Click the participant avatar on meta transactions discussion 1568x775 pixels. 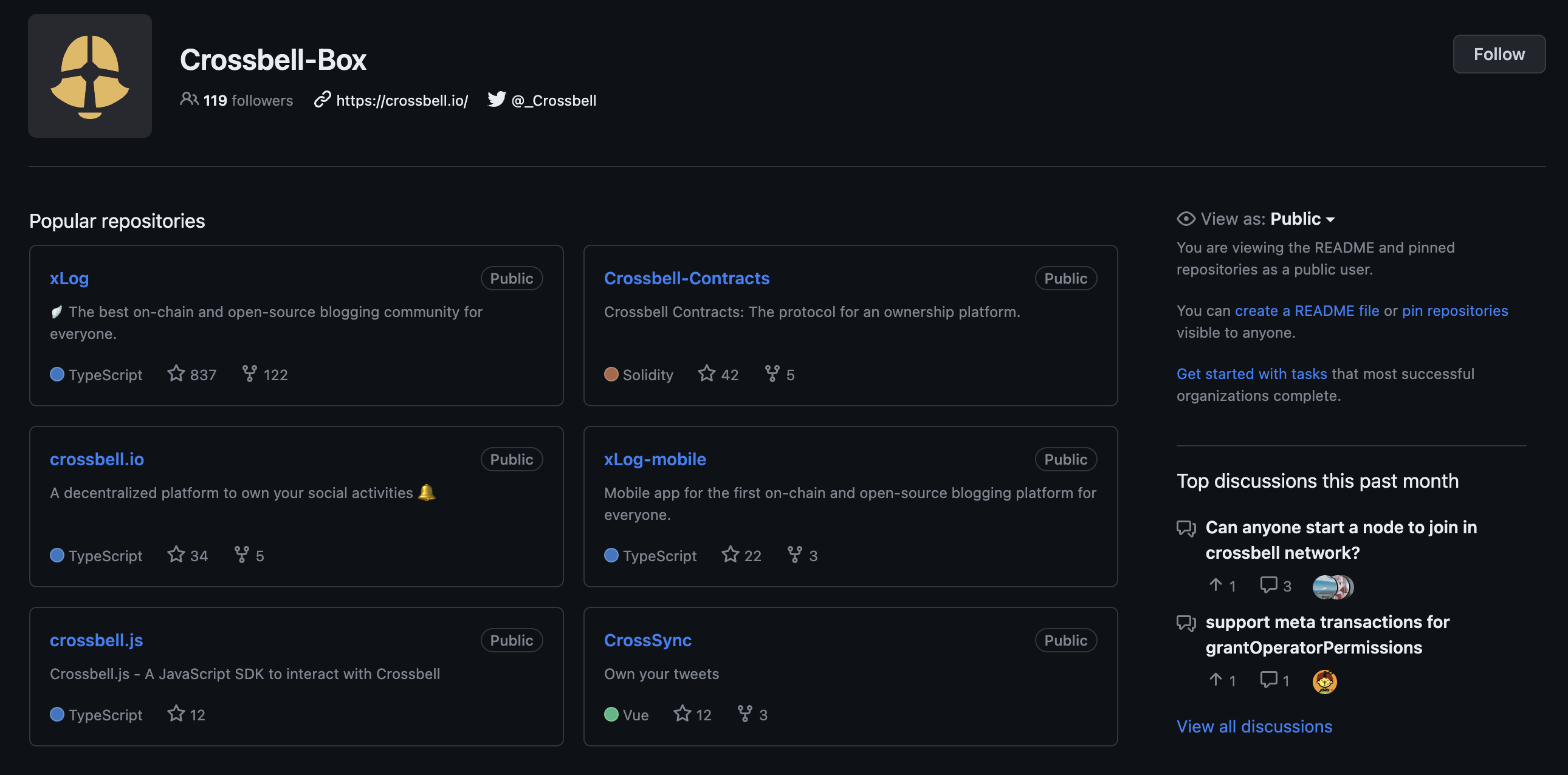point(1324,681)
